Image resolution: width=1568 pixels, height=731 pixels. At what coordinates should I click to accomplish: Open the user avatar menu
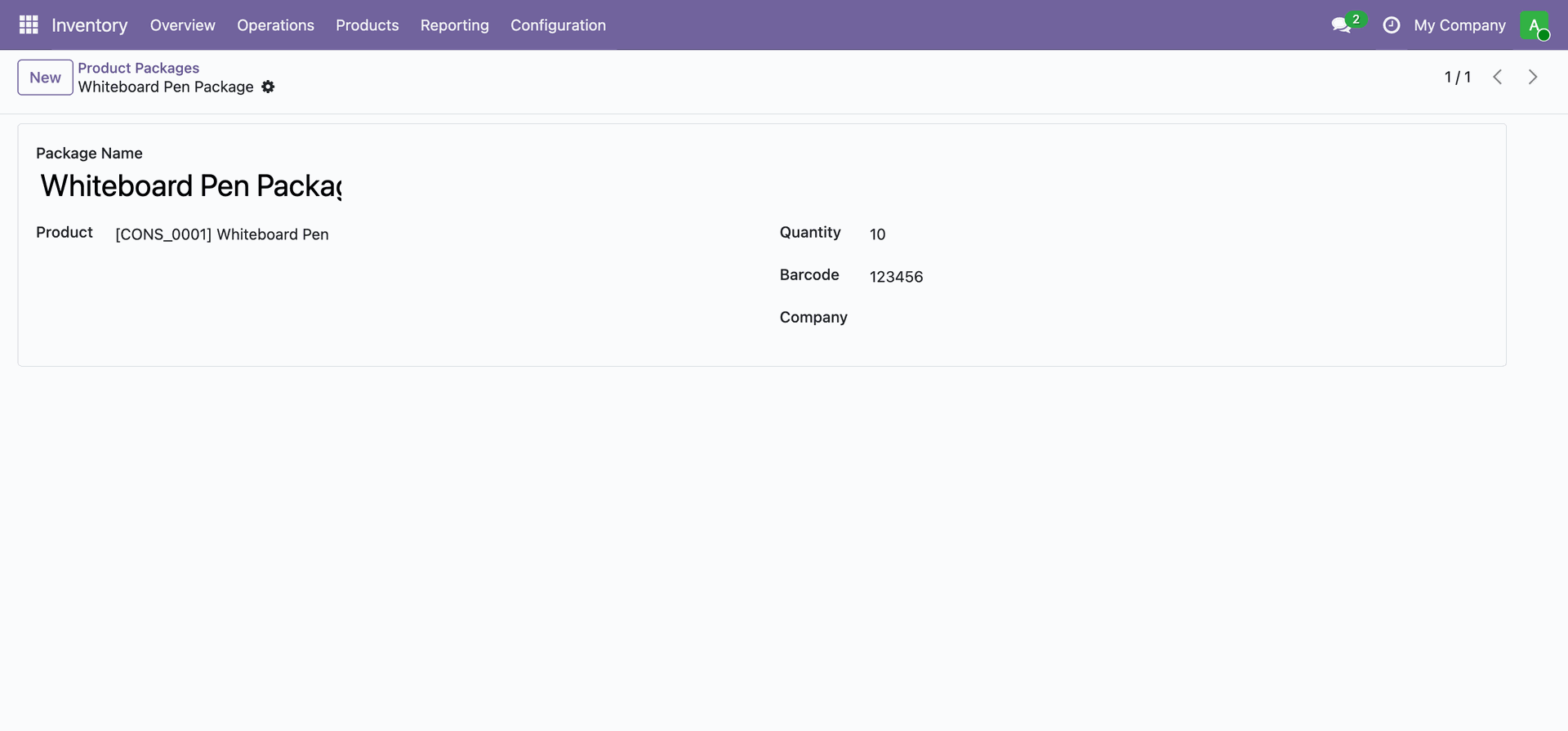[1535, 25]
